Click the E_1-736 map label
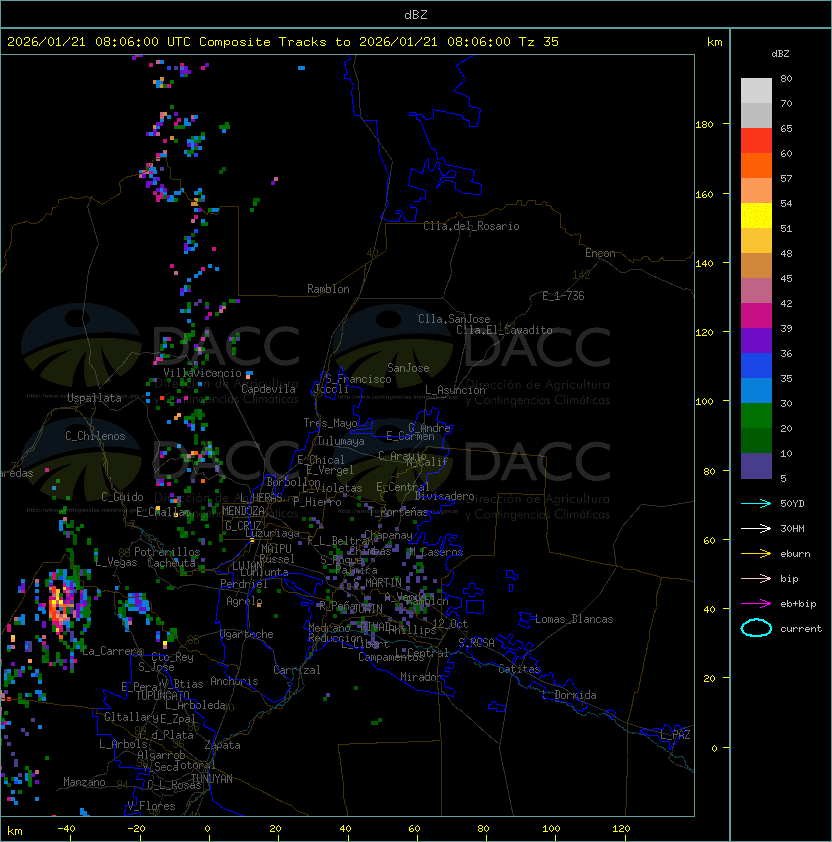832x842 pixels. pyautogui.click(x=563, y=296)
